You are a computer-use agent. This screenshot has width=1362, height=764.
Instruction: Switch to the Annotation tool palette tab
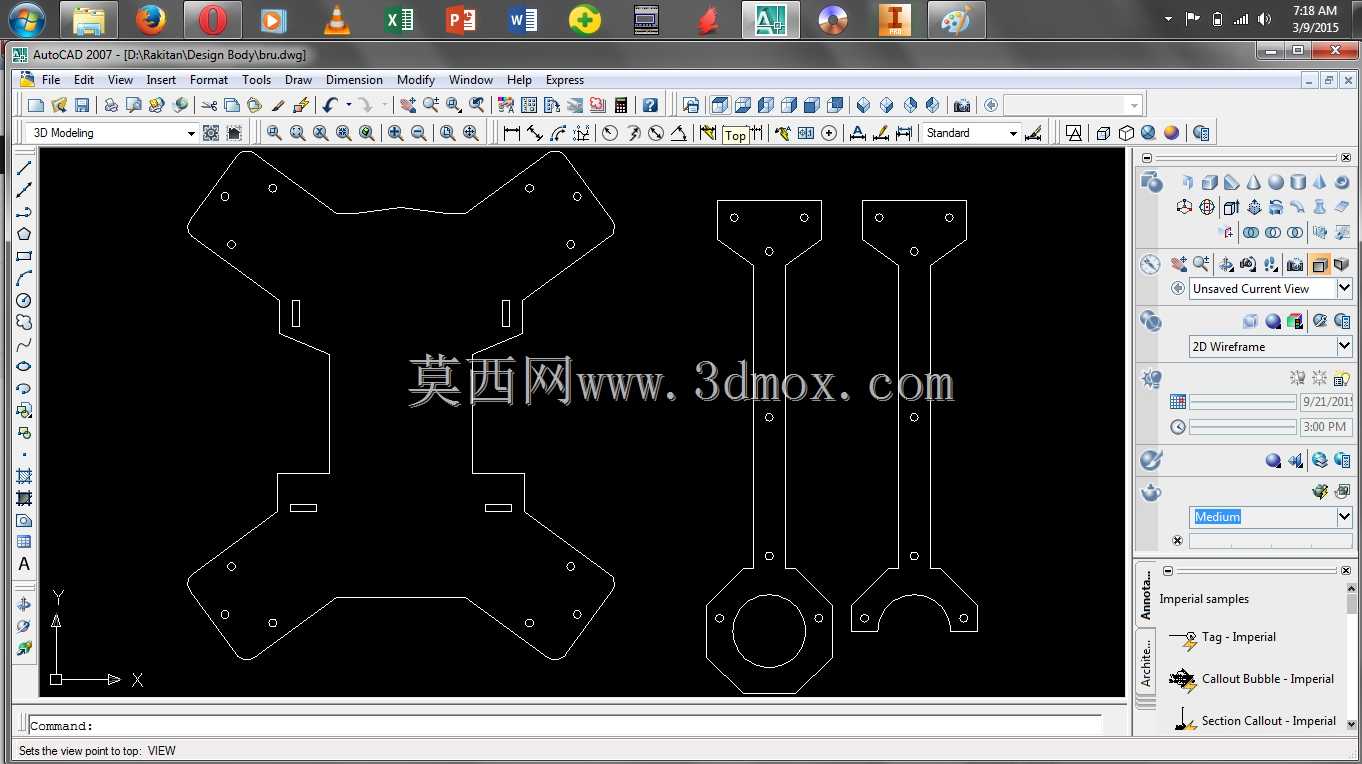(x=1146, y=595)
